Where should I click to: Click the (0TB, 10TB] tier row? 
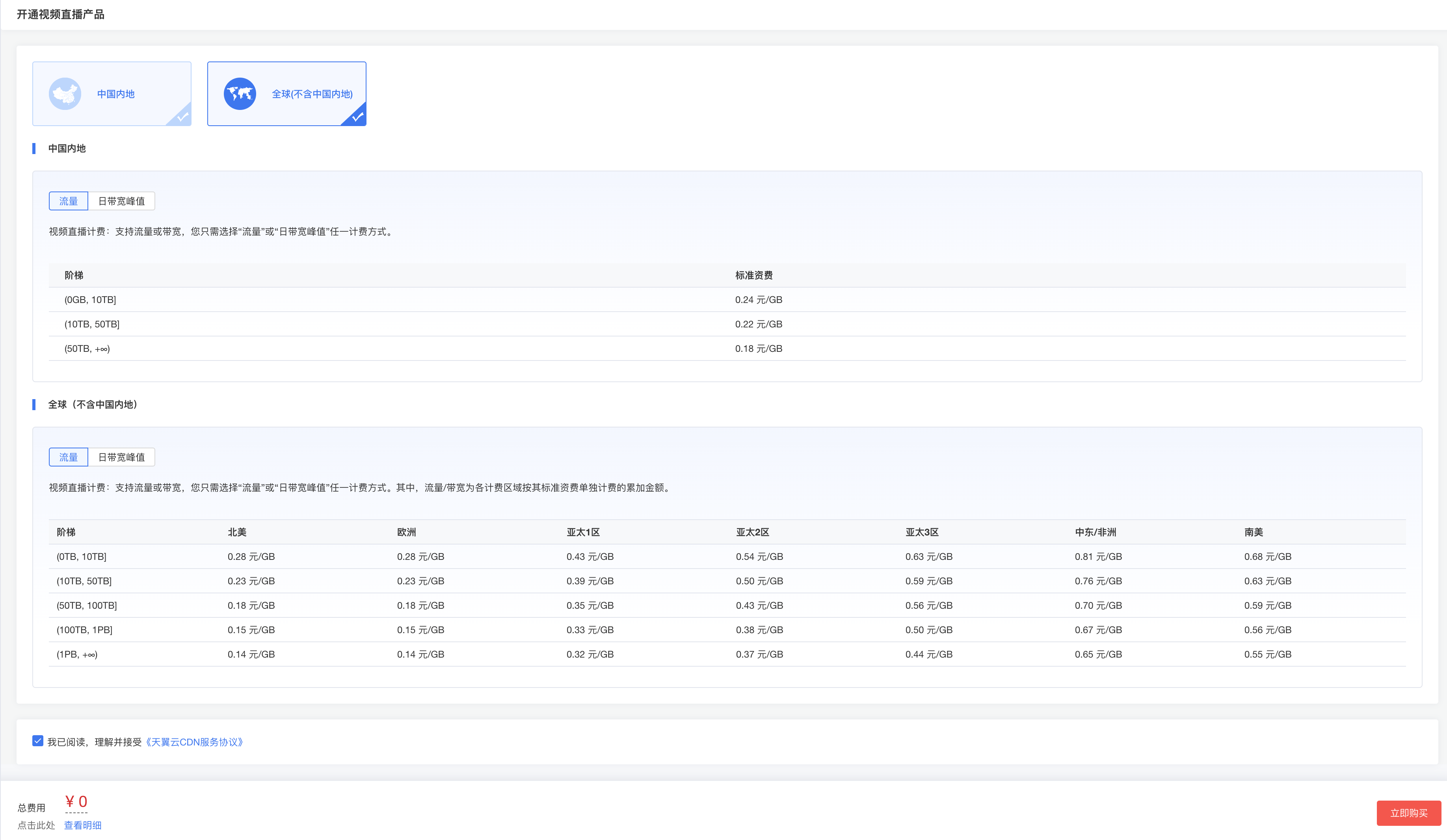tap(727, 556)
